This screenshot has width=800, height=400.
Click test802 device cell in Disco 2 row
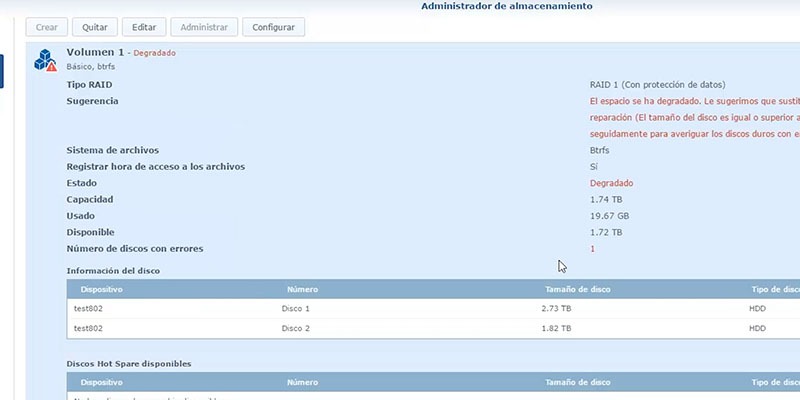click(88, 328)
